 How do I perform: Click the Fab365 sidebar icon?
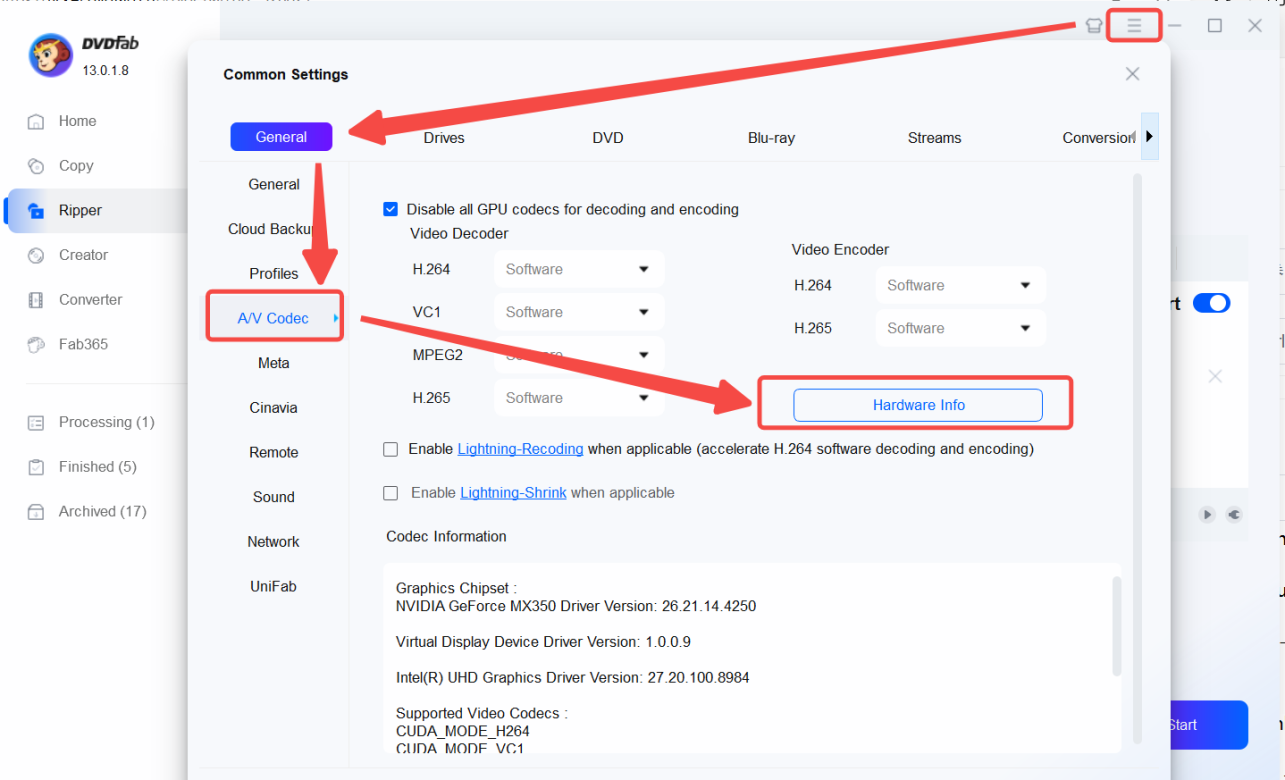click(36, 345)
